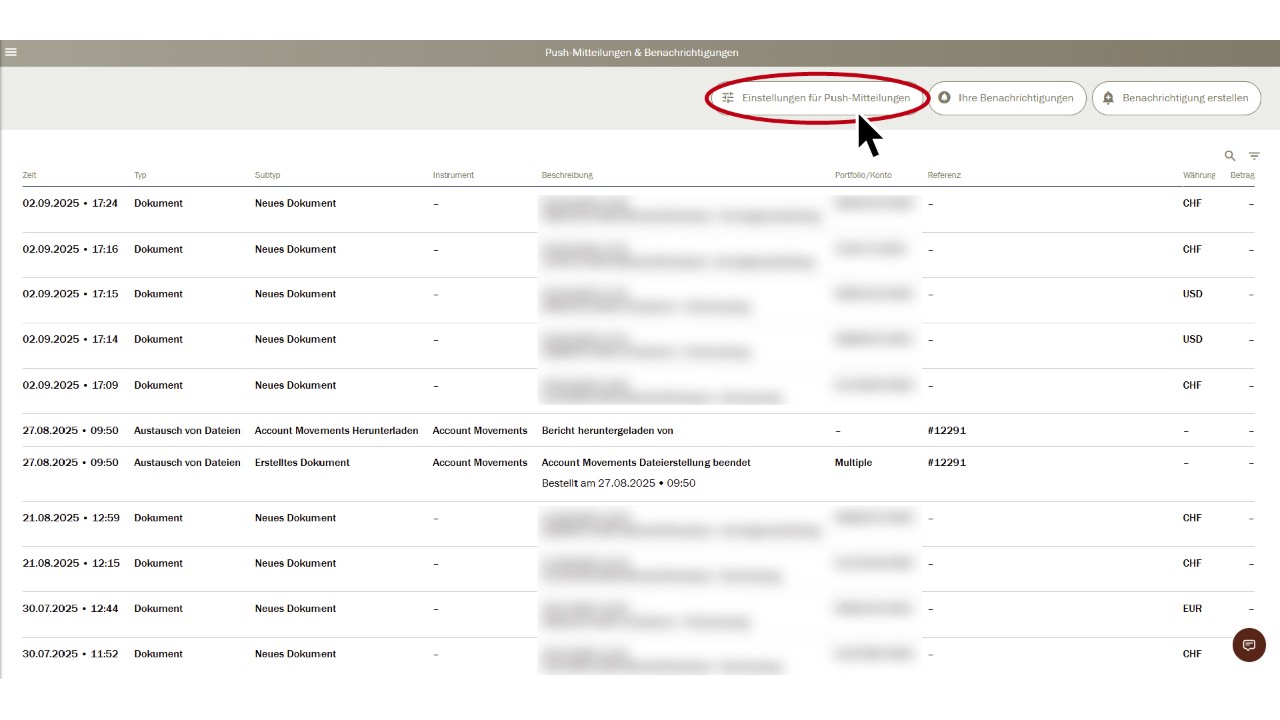Sort by the Typ column header
This screenshot has width=1280, height=720.
point(140,175)
